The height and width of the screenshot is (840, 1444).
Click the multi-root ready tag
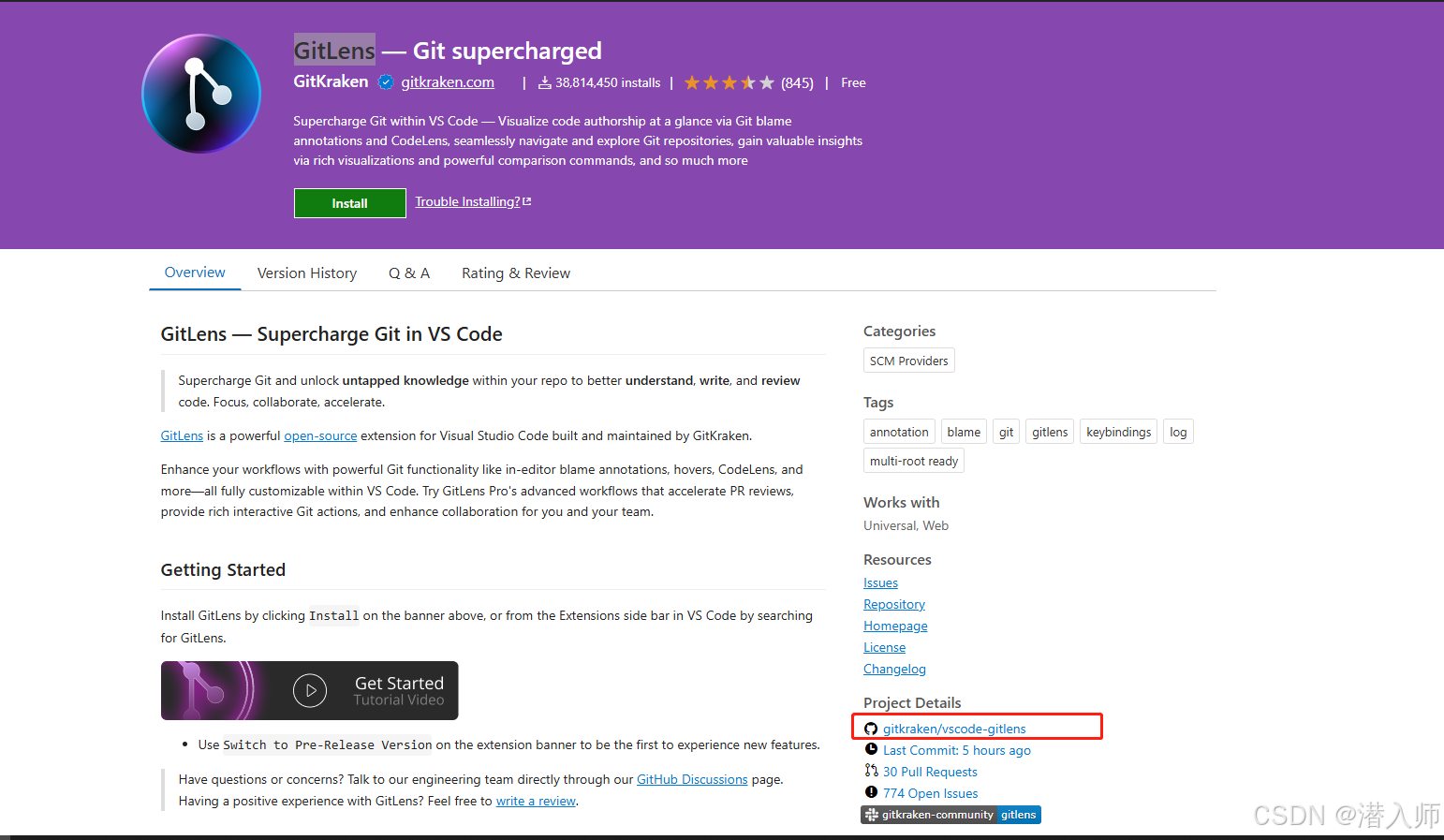click(913, 461)
